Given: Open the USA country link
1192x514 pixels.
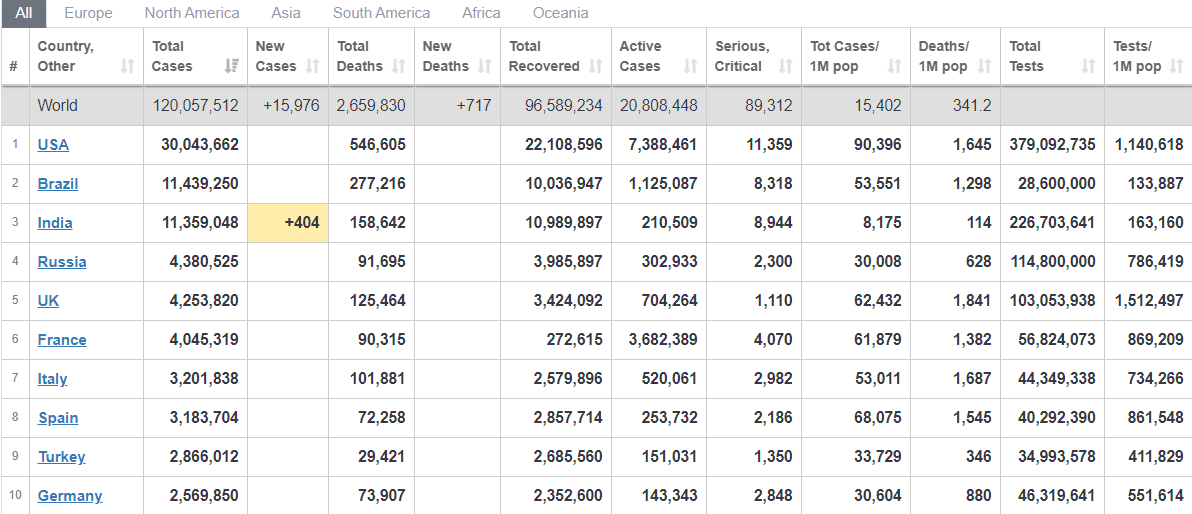Looking at the screenshot, I should pos(53,144).
